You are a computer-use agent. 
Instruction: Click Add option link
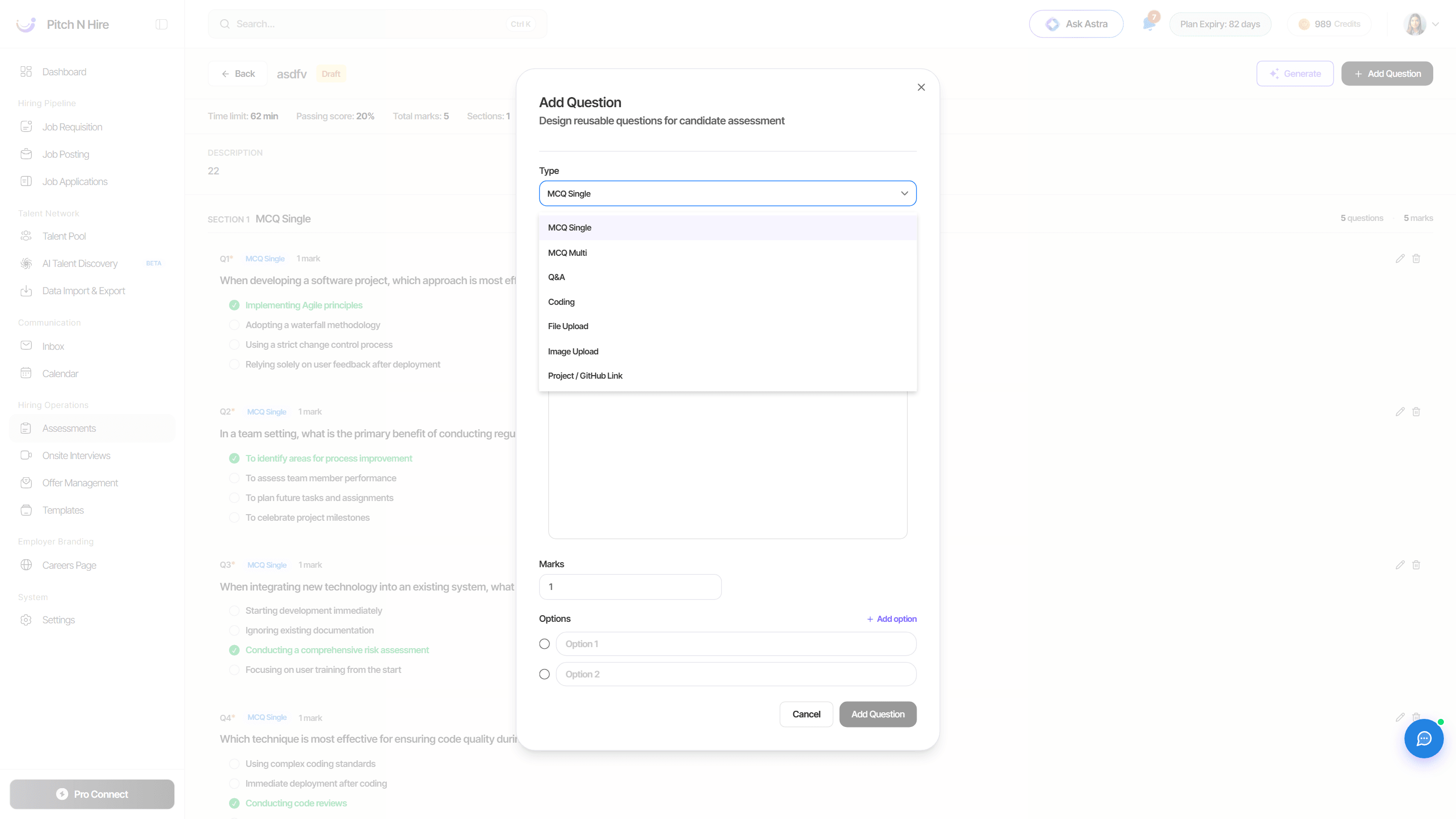tap(892, 619)
